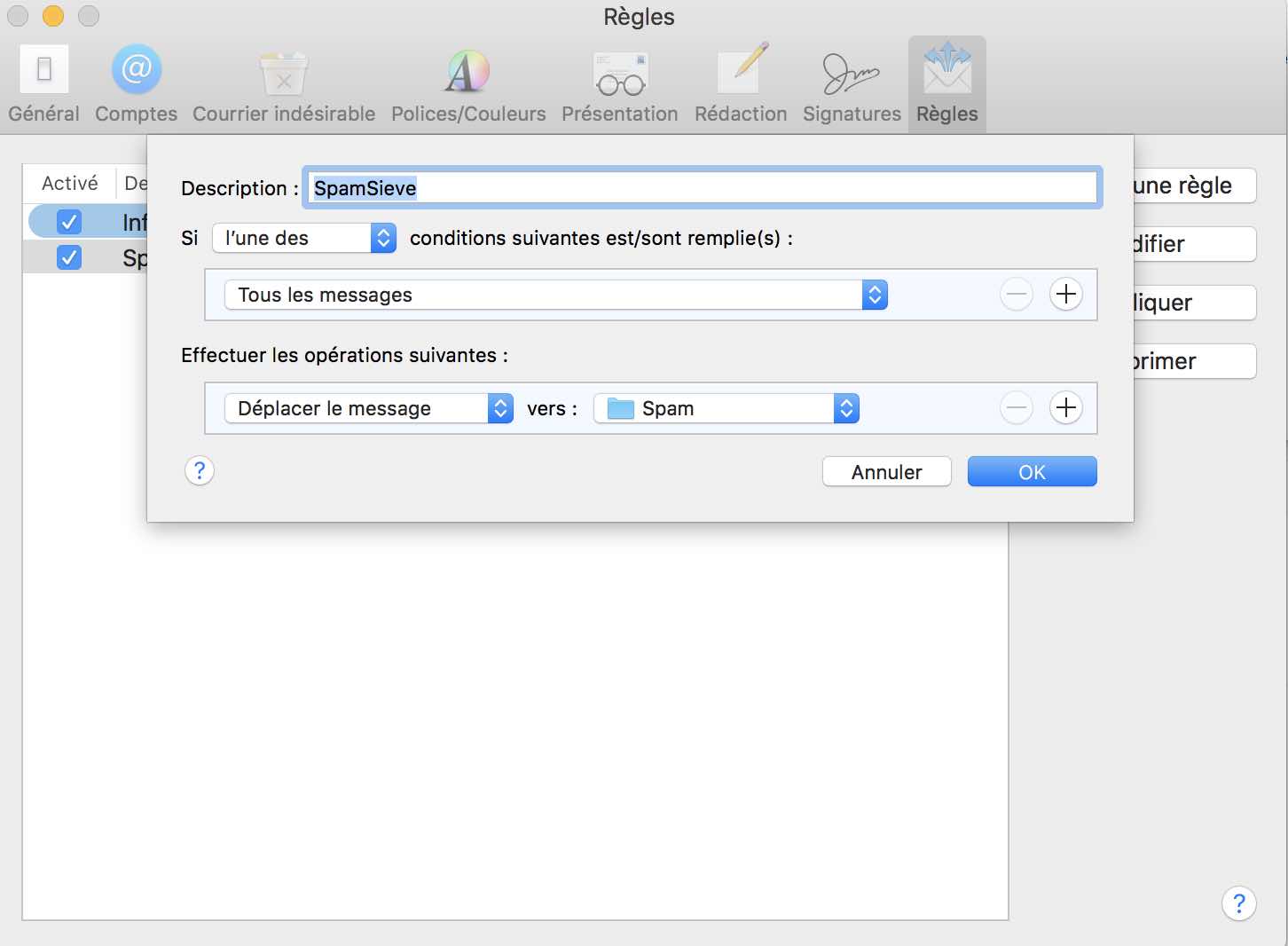Viewport: 1288px width, 946px height.
Task: Open the l'une des condition dropdown
Action: [x=304, y=238]
